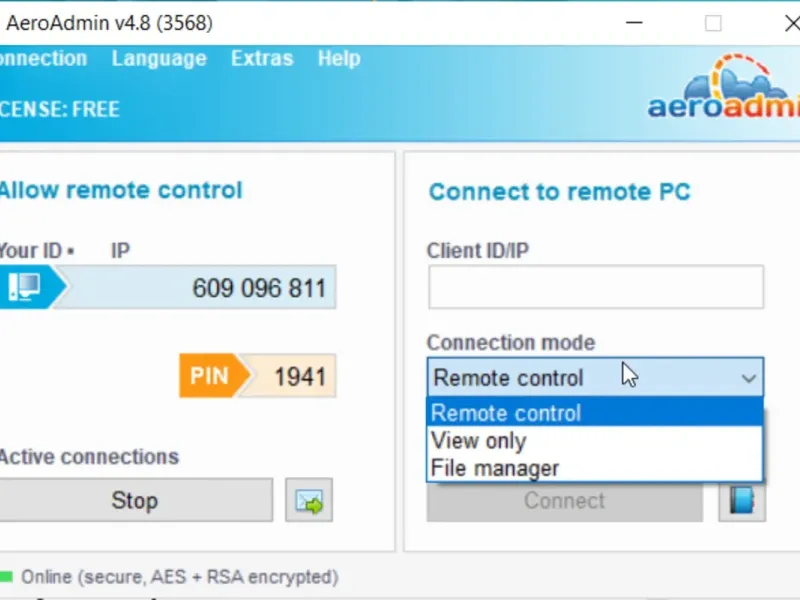The height and width of the screenshot is (600, 800).
Task: Open the Help menu
Action: [x=339, y=59]
